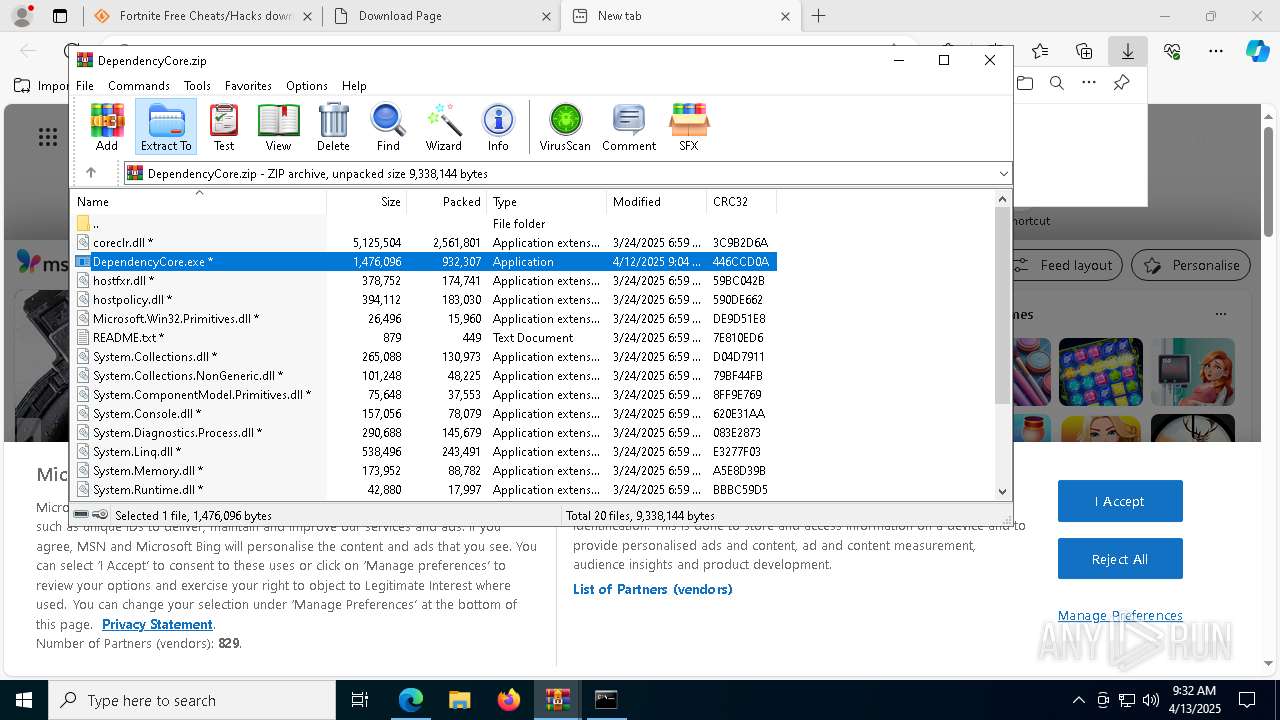1280x720 pixels.
Task: Select System.Collections.dll row
Action: 425,357
